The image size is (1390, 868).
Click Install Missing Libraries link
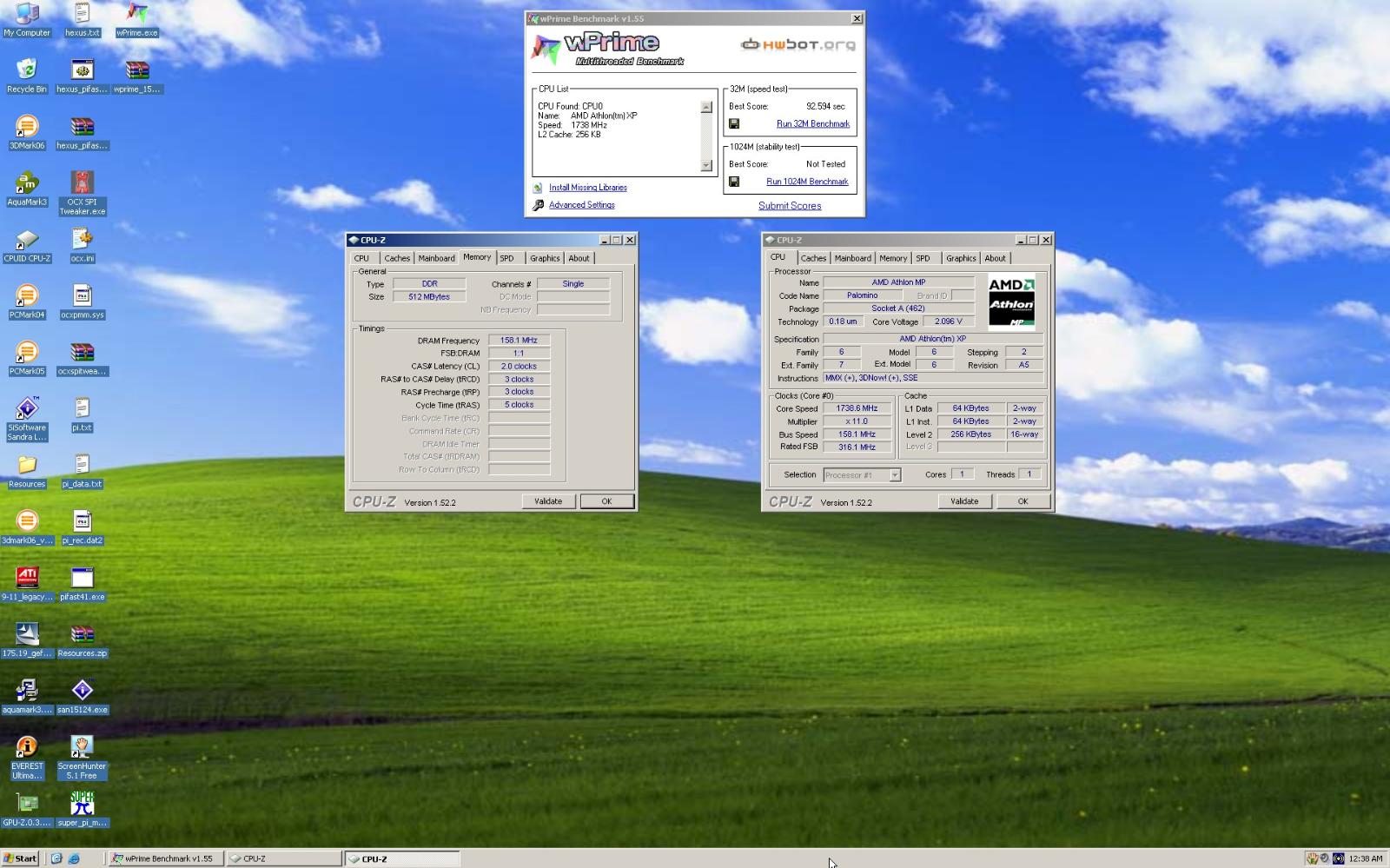pyautogui.click(x=588, y=188)
